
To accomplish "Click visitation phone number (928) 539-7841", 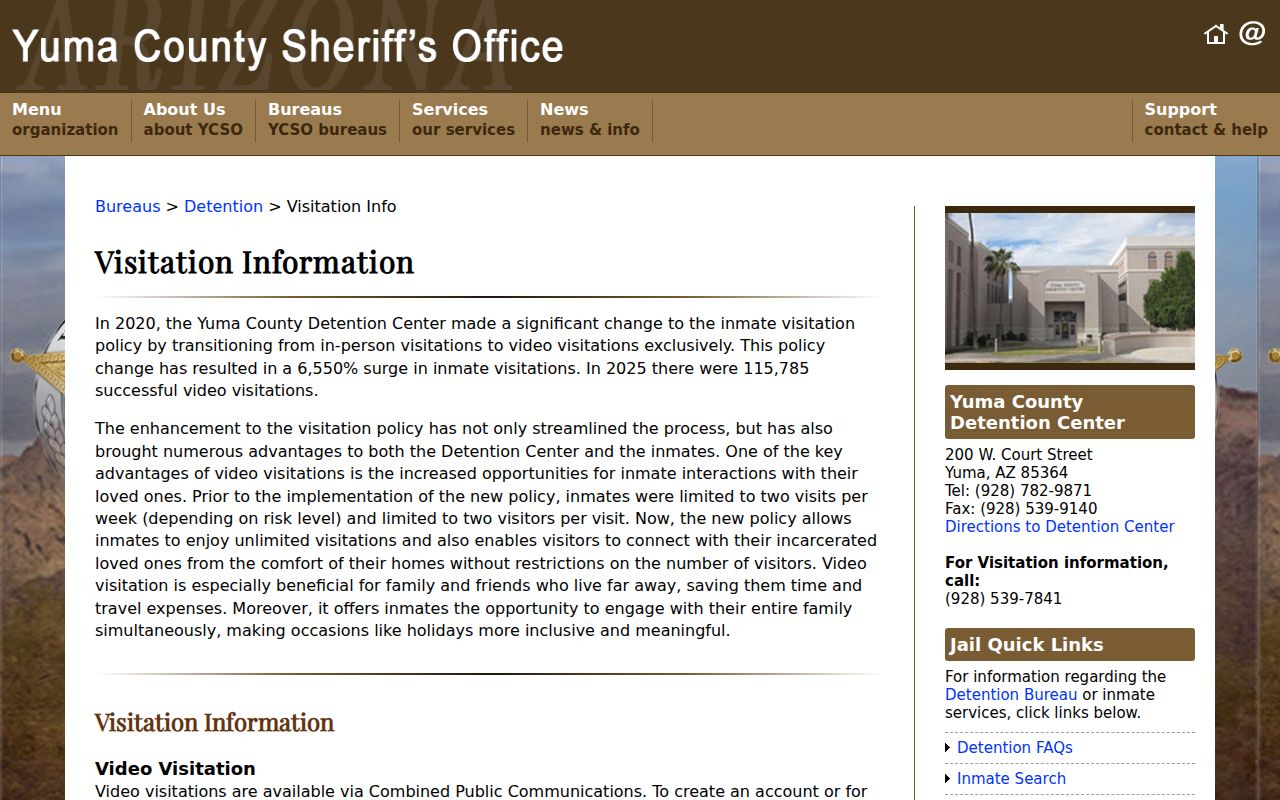I will pyautogui.click(x=1003, y=598).
